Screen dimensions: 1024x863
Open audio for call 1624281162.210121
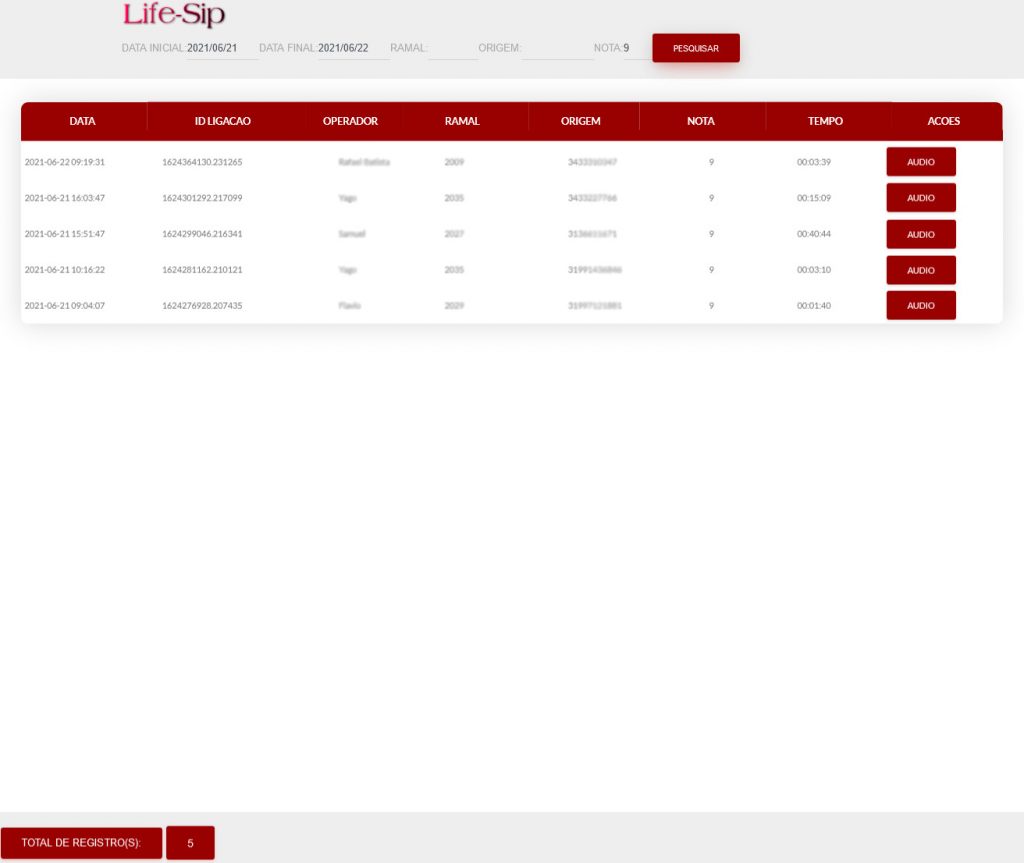pos(920,270)
